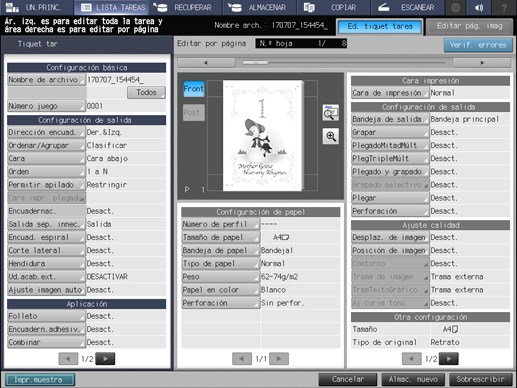Switch to the COPIAR tab

point(333,7)
